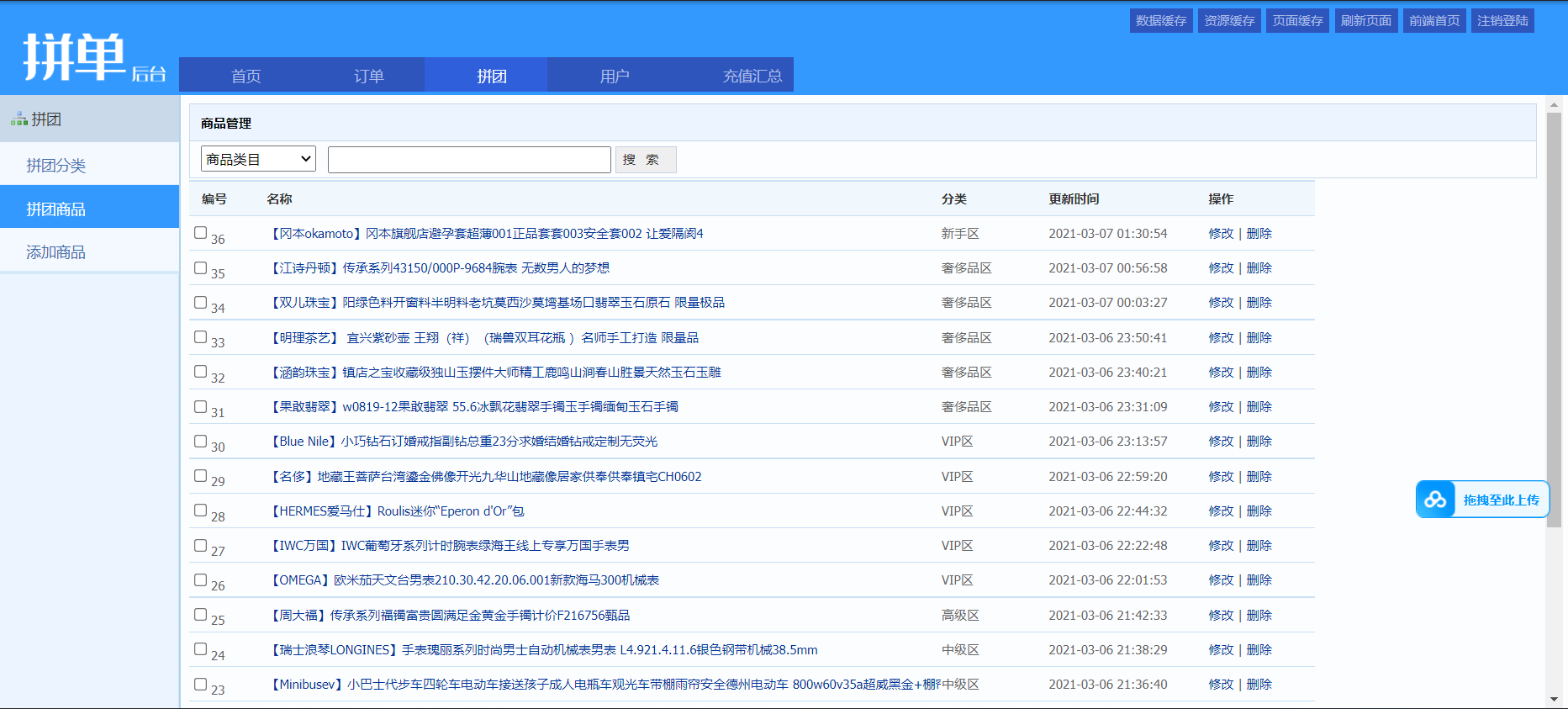
Task: Click the 分类 column header
Action: click(x=953, y=198)
